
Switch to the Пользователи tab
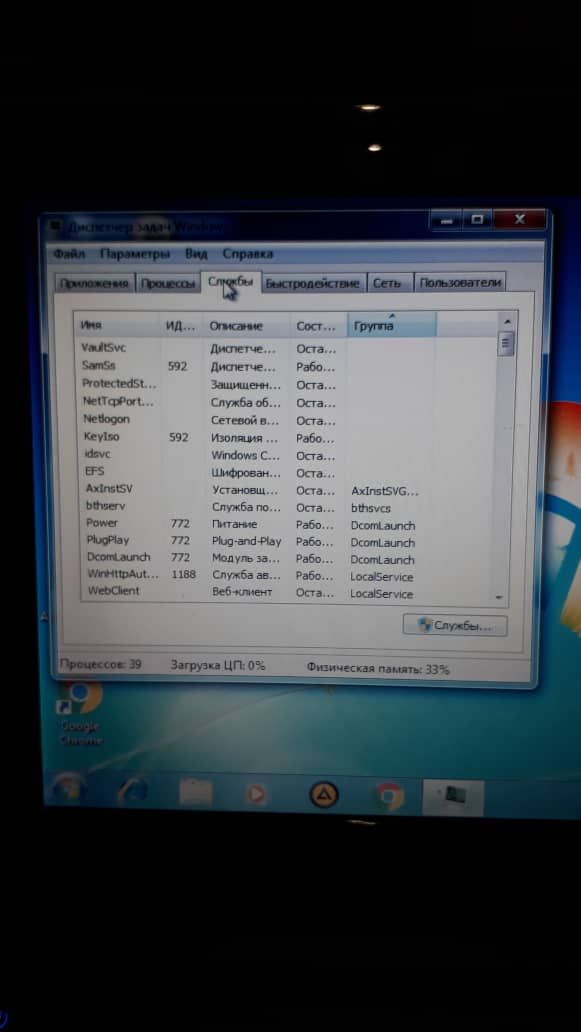(460, 284)
